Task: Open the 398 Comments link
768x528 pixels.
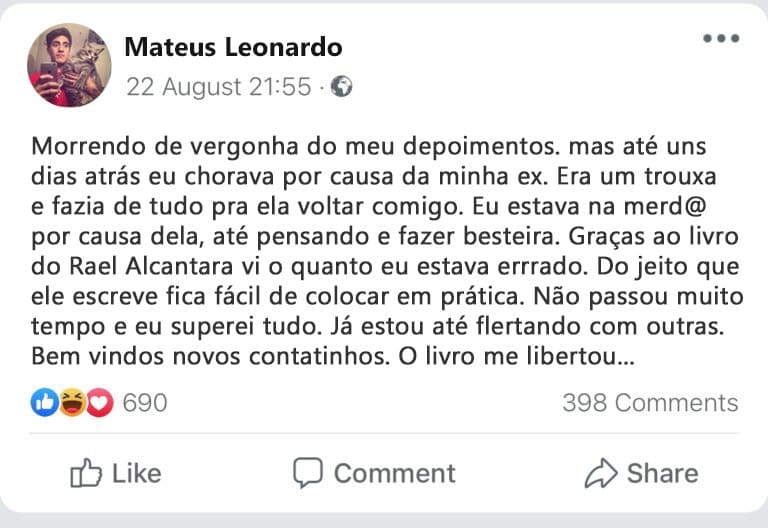Action: 650,403
